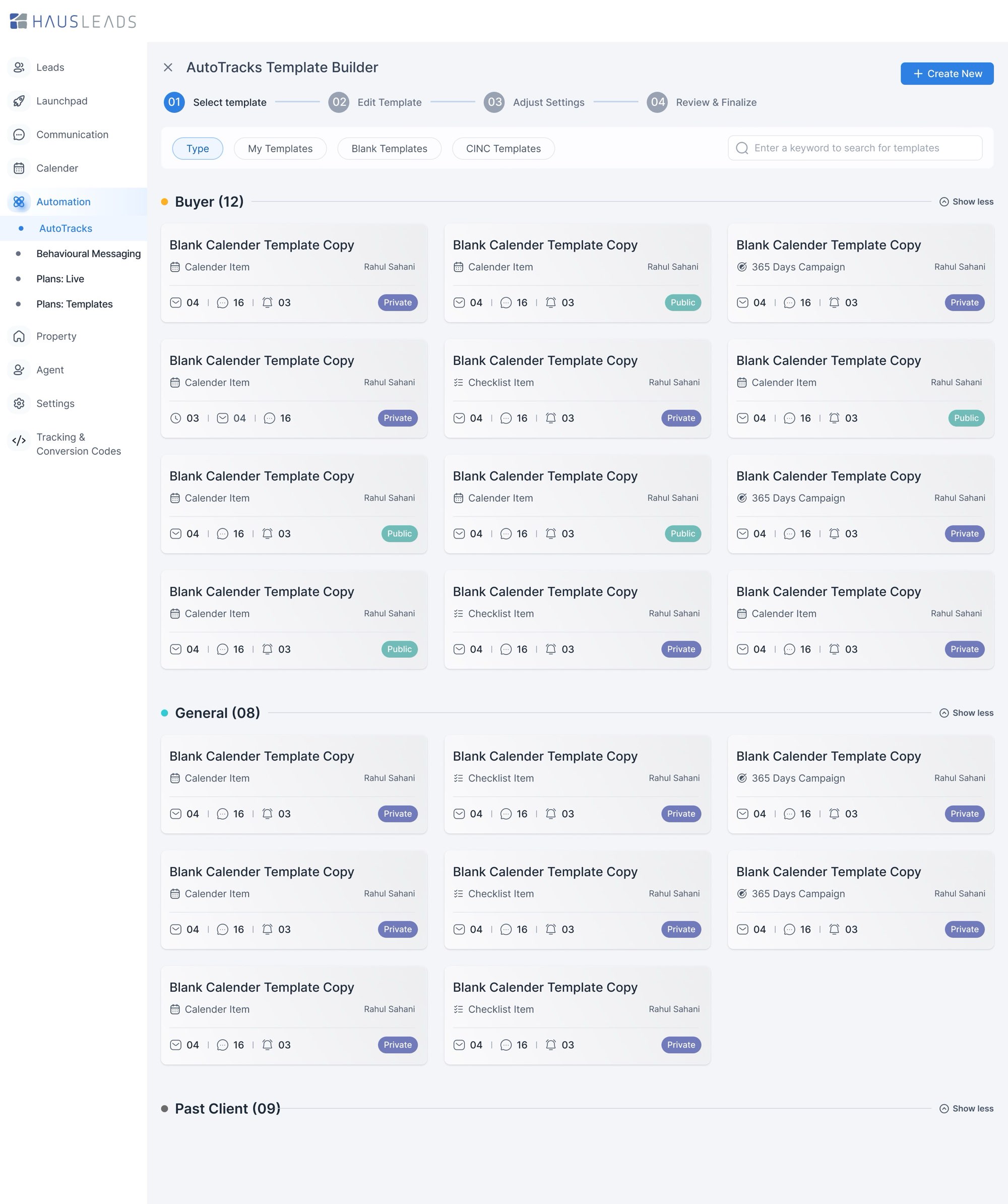Screen dimensions: 1008x1204
Task: Click chat bubble icon on first Buyer card
Action: [222, 303]
